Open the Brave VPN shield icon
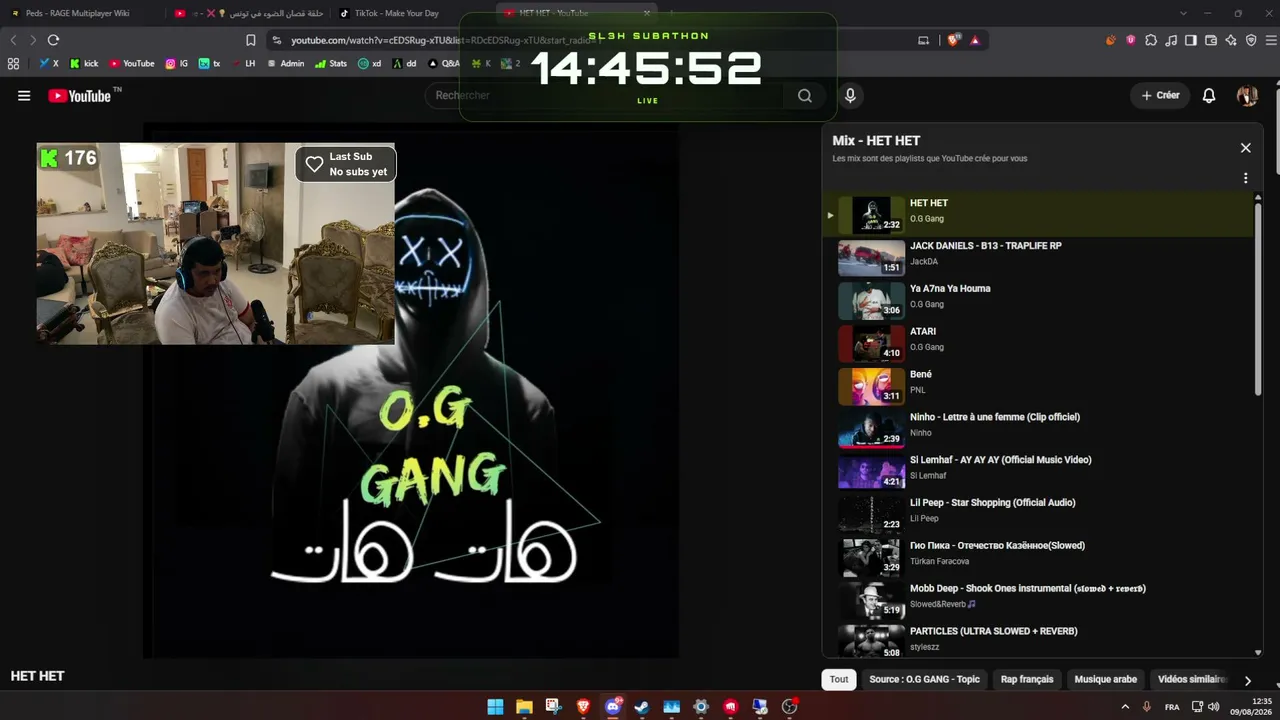 pos(1251,40)
